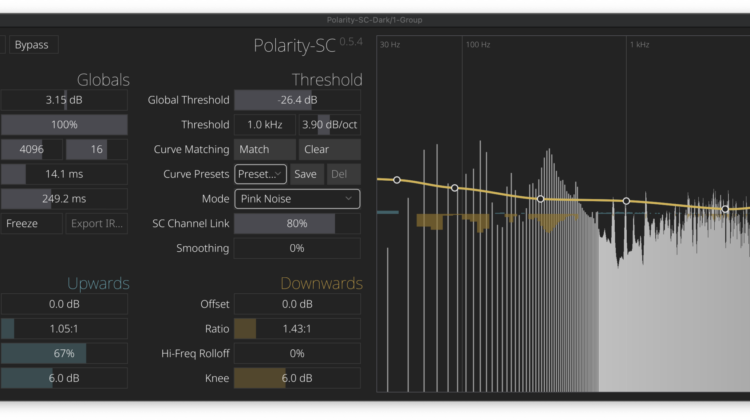750x420 pixels.
Task: Click the 100 Hz frequency label
Action: coord(478,44)
